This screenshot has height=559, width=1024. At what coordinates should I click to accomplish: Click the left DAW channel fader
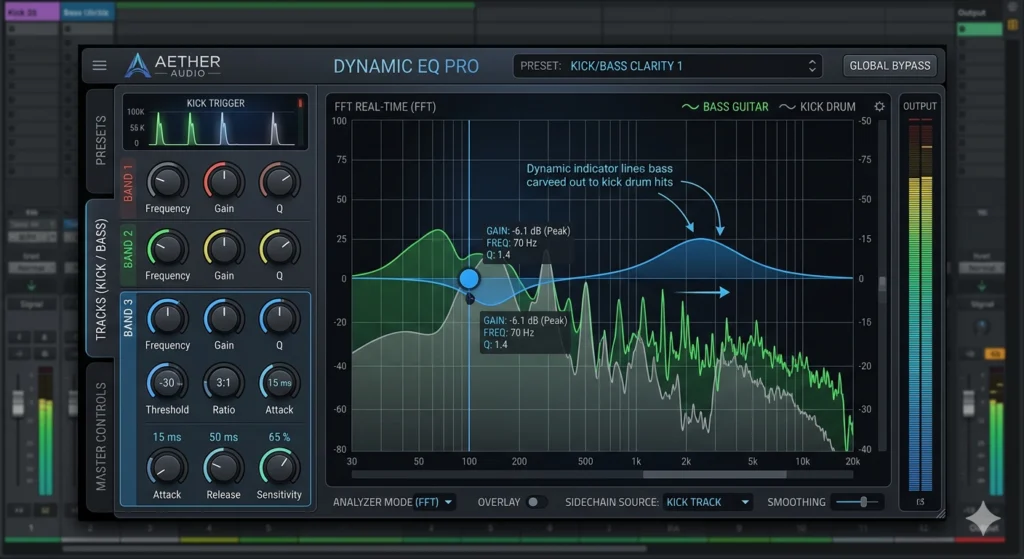(x=18, y=402)
